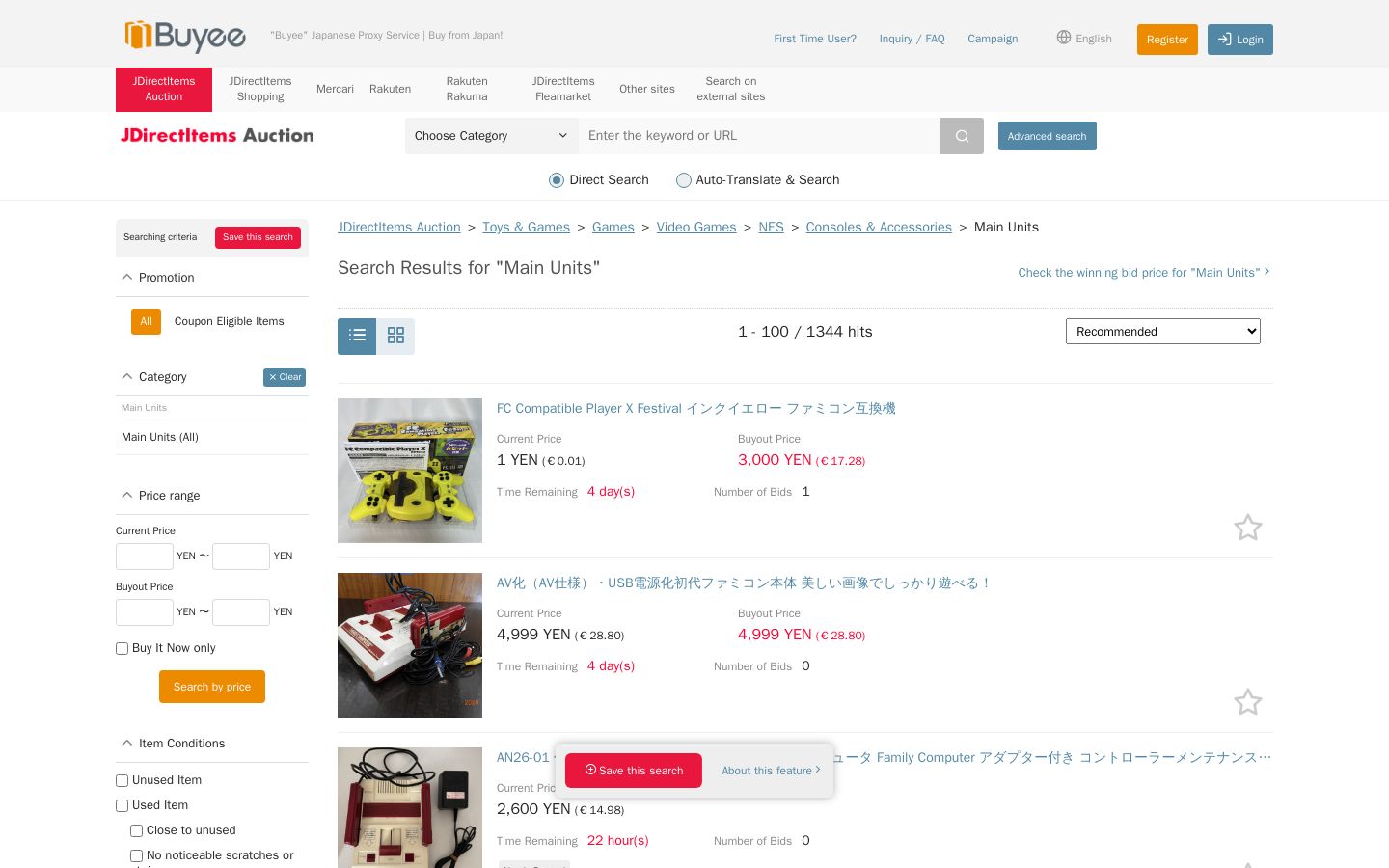Open the Choose Category dropdown

coord(492,136)
